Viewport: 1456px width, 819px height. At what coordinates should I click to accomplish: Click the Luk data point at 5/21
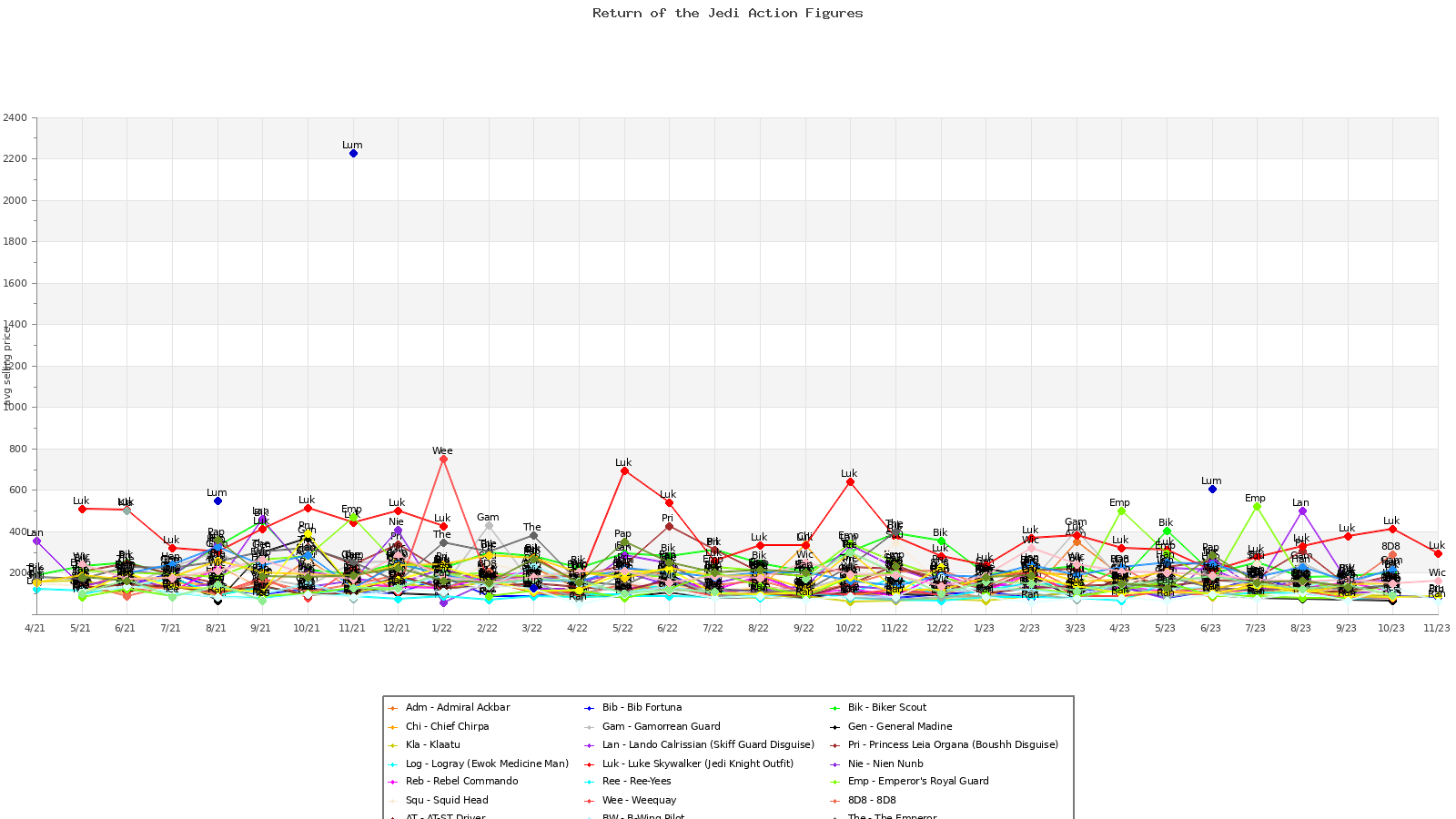tap(82, 509)
